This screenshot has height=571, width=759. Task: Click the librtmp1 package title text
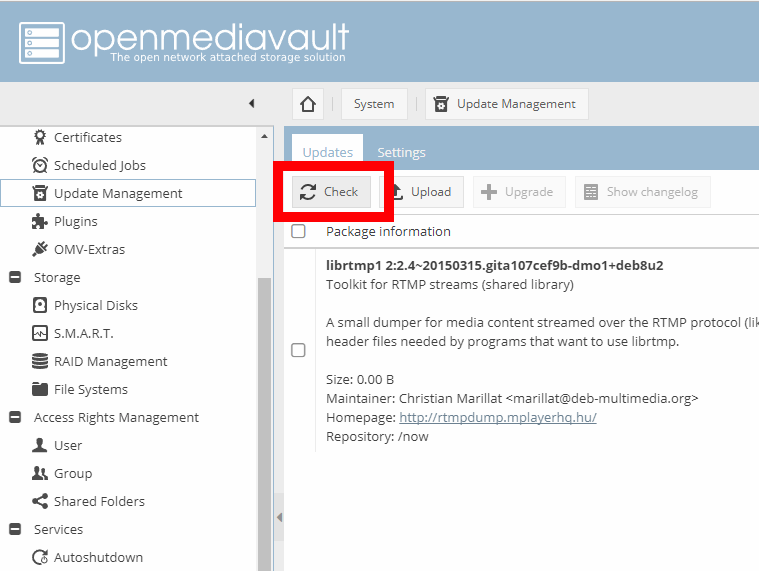(495, 266)
